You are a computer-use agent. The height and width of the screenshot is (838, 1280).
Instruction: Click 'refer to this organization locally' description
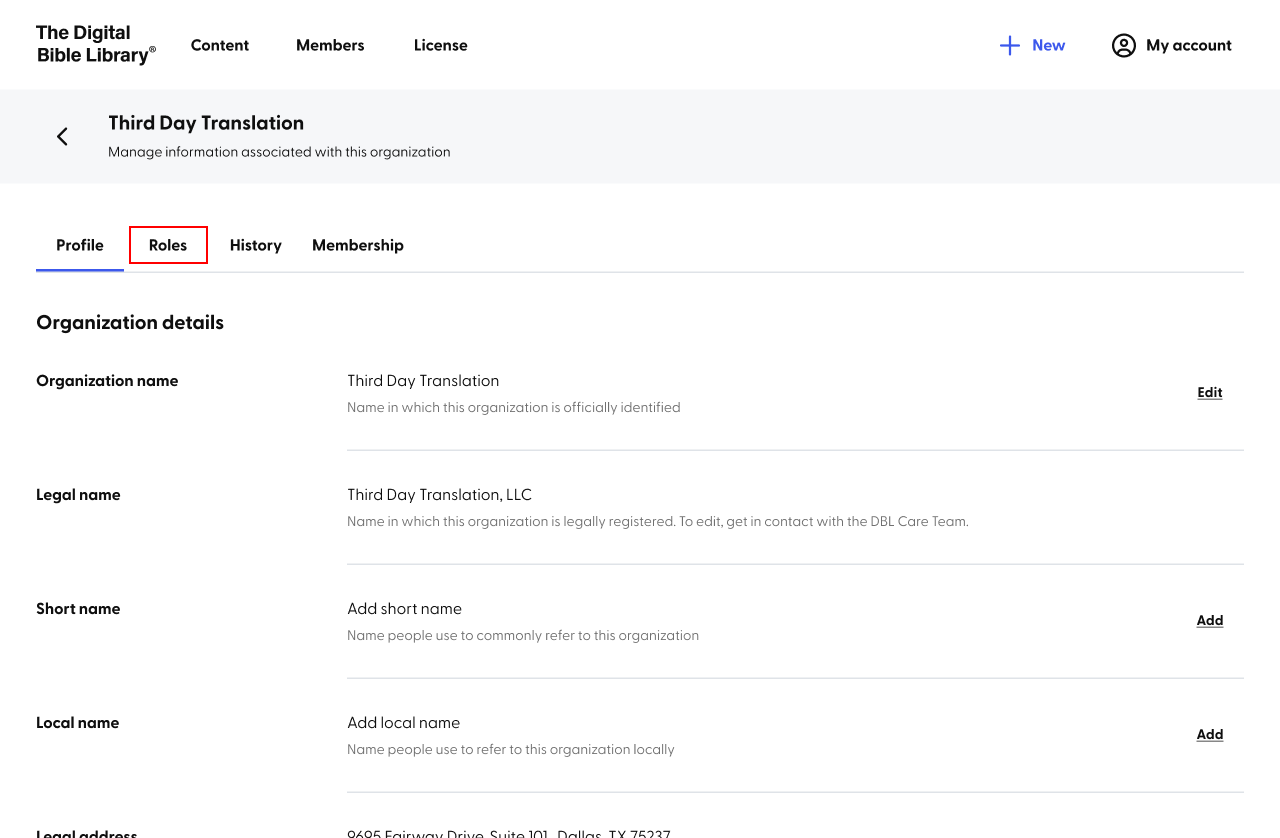tap(511, 750)
